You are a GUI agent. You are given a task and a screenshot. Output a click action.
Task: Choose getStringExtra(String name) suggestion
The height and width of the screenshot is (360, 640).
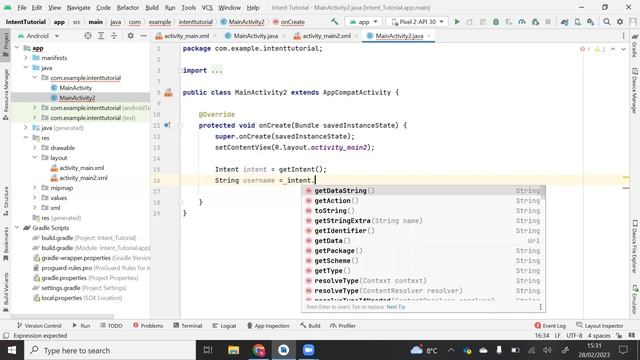(x=423, y=221)
